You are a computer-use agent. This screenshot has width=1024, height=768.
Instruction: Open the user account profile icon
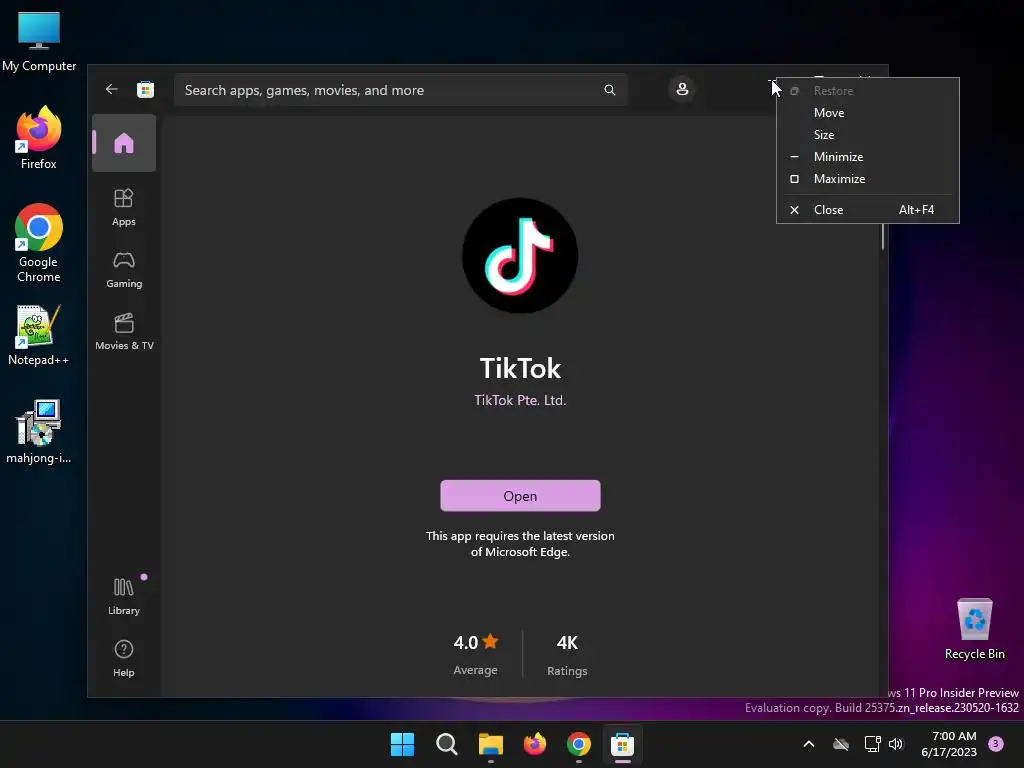[682, 89]
